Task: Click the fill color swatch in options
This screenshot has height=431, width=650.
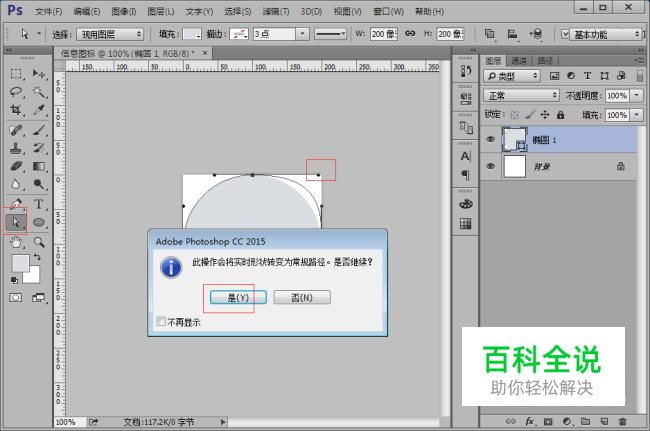Action: point(192,34)
